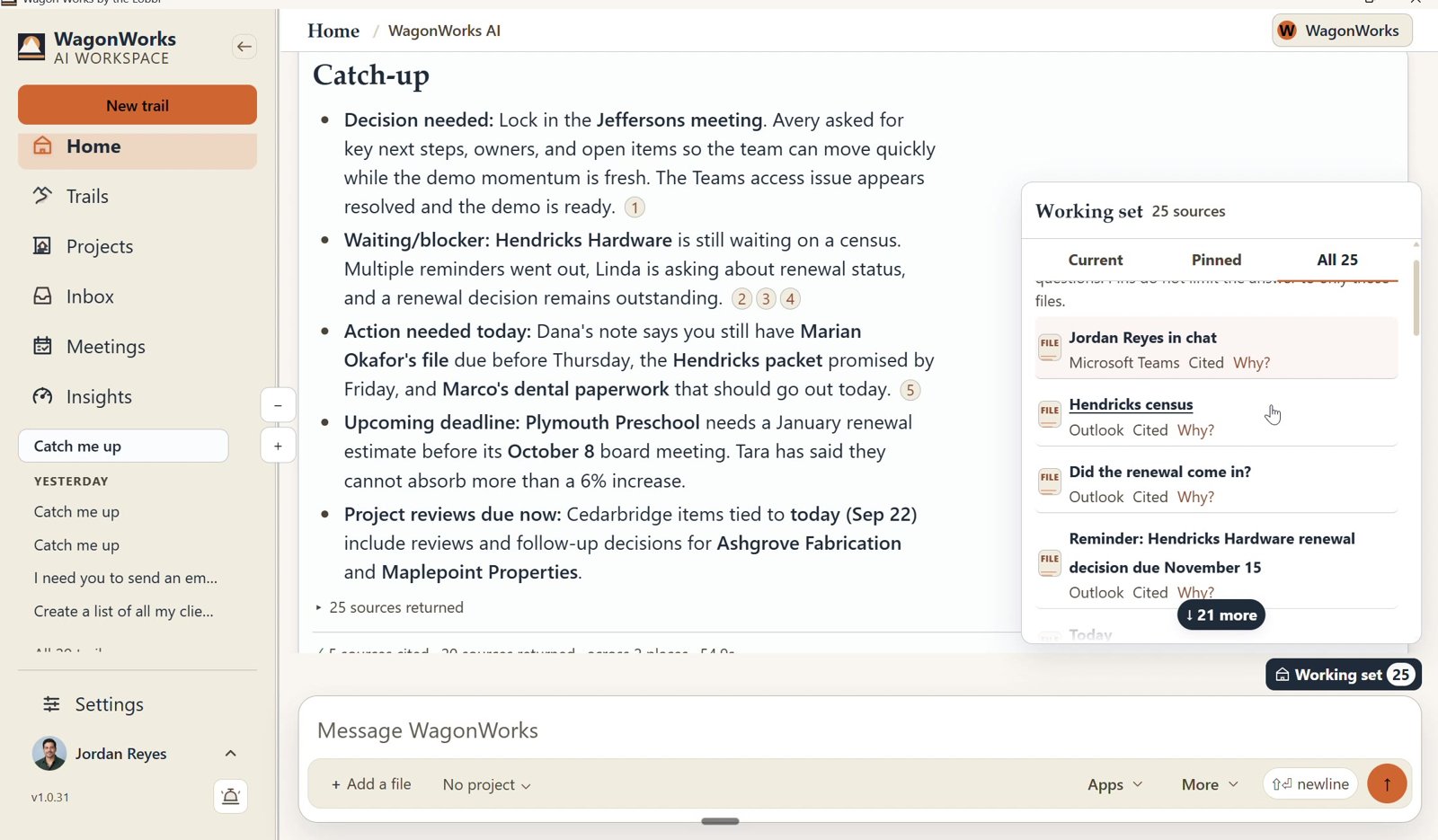Open 'Create a list of all my clie...' trail
Screen dimensions: 1438x840
click(124, 612)
